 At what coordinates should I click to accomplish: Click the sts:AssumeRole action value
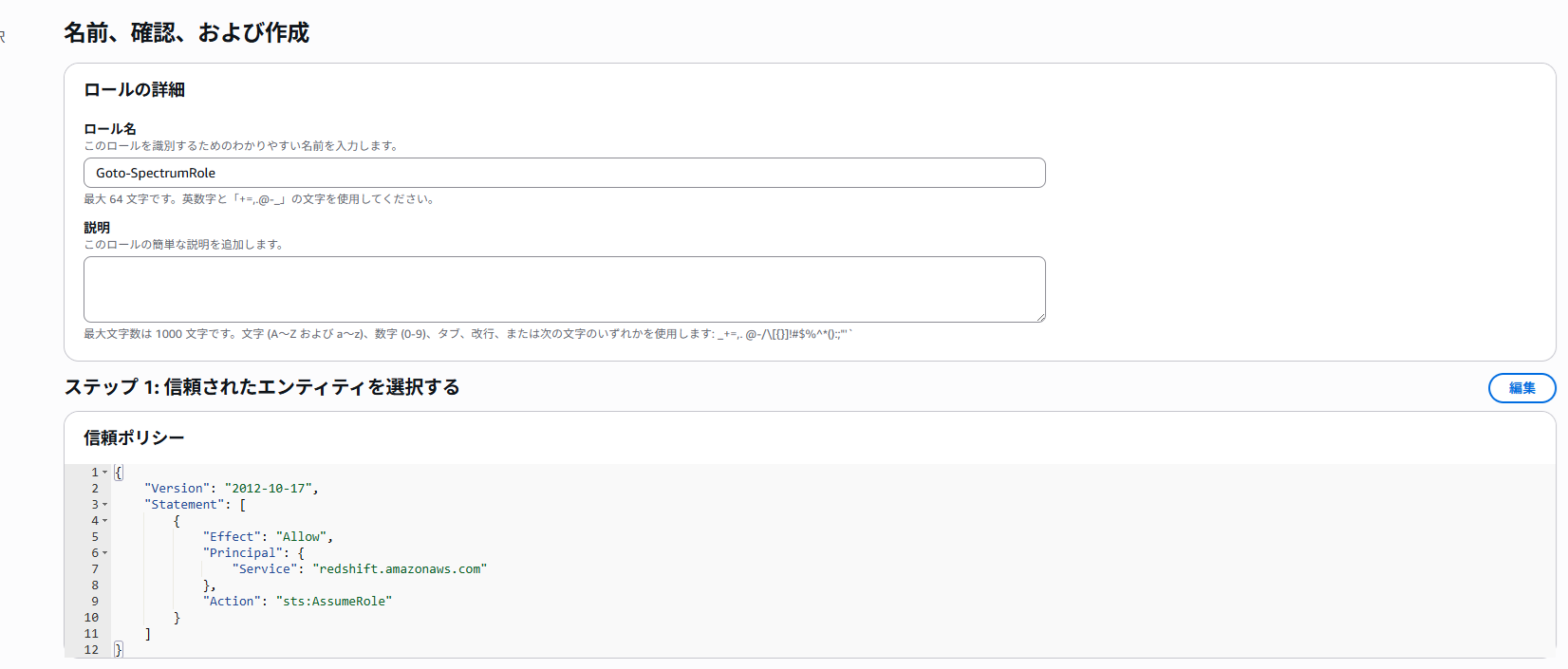point(334,602)
